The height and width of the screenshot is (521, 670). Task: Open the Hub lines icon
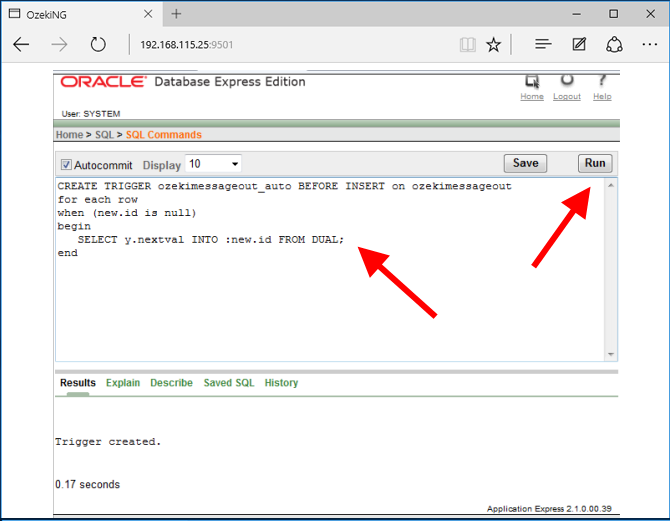[x=543, y=44]
